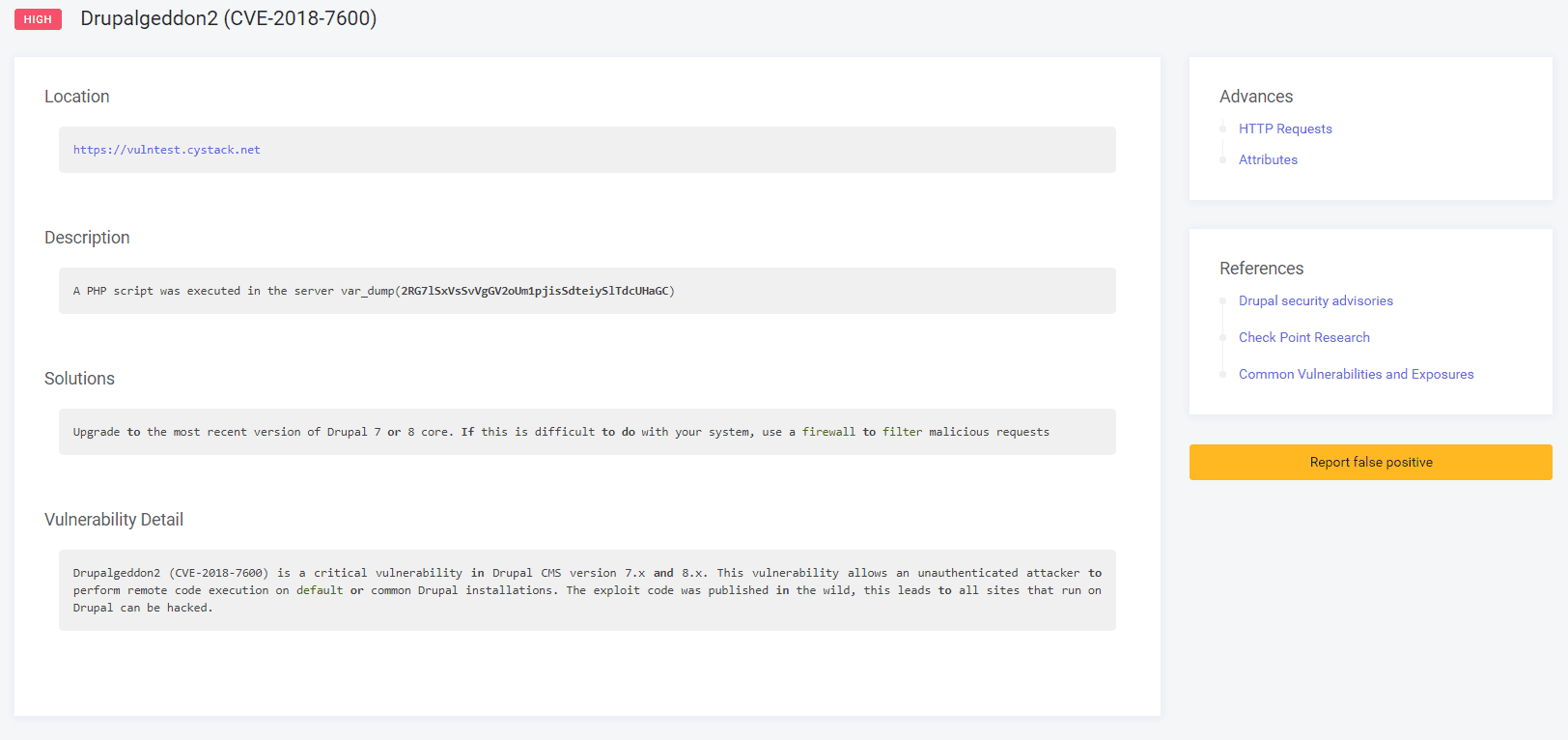Click the References panel heading
This screenshot has height=740, width=1568.
(x=1261, y=269)
